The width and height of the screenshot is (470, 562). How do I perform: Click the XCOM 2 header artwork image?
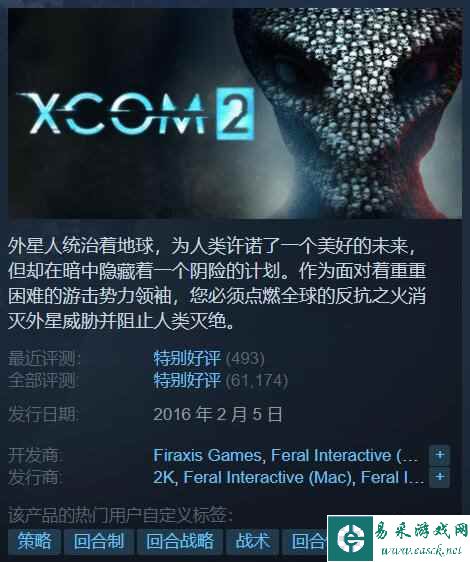tap(235, 113)
